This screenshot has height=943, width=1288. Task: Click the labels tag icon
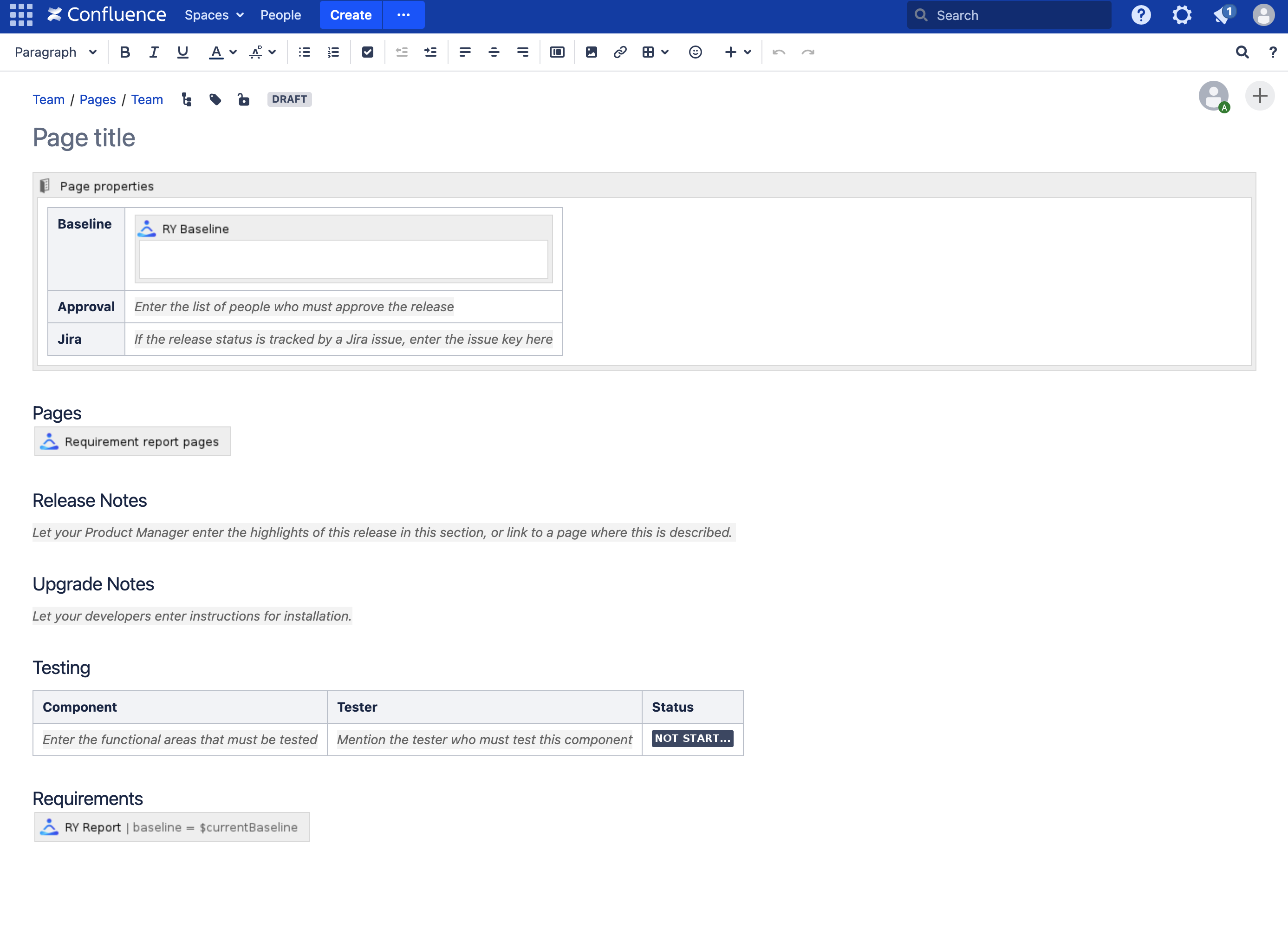pyautogui.click(x=215, y=99)
